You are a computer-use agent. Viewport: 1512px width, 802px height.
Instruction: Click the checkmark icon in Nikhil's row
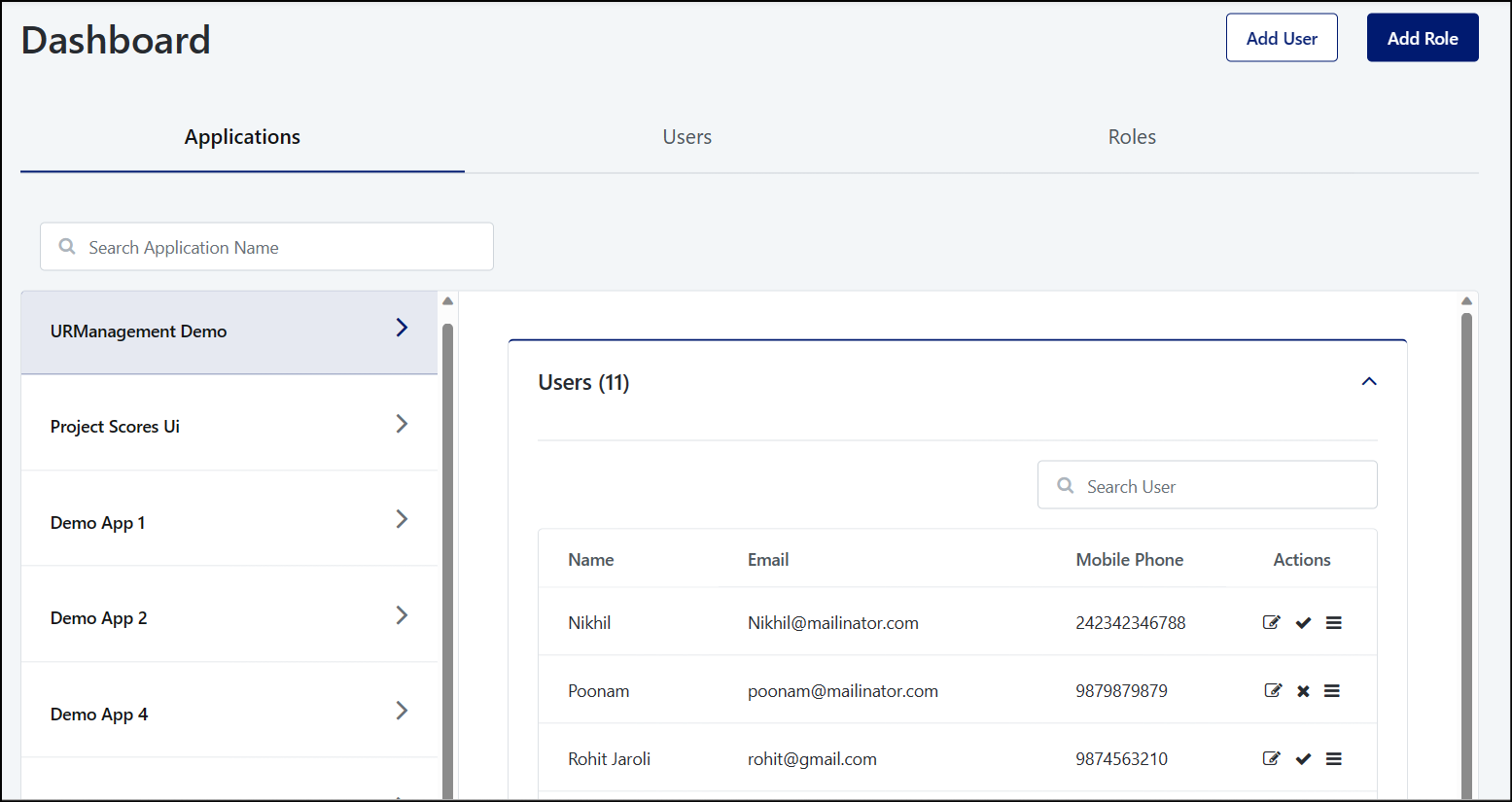coord(1303,623)
